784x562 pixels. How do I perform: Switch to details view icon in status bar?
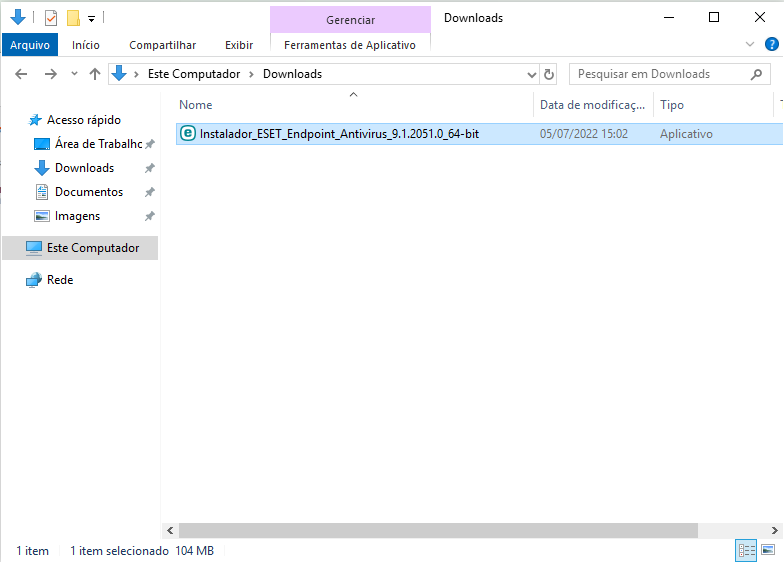(746, 550)
